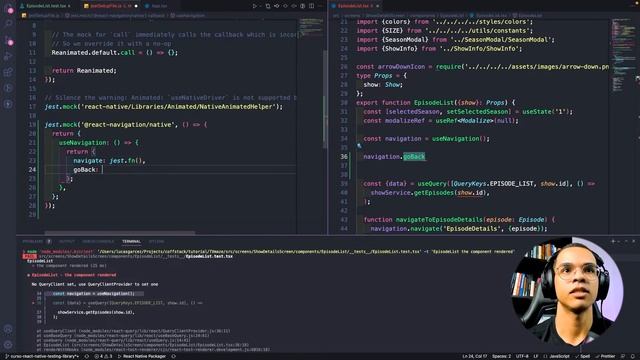Click 'type Props' declaration on line 27
This screenshot has height=360, width=640.
[x=374, y=76]
